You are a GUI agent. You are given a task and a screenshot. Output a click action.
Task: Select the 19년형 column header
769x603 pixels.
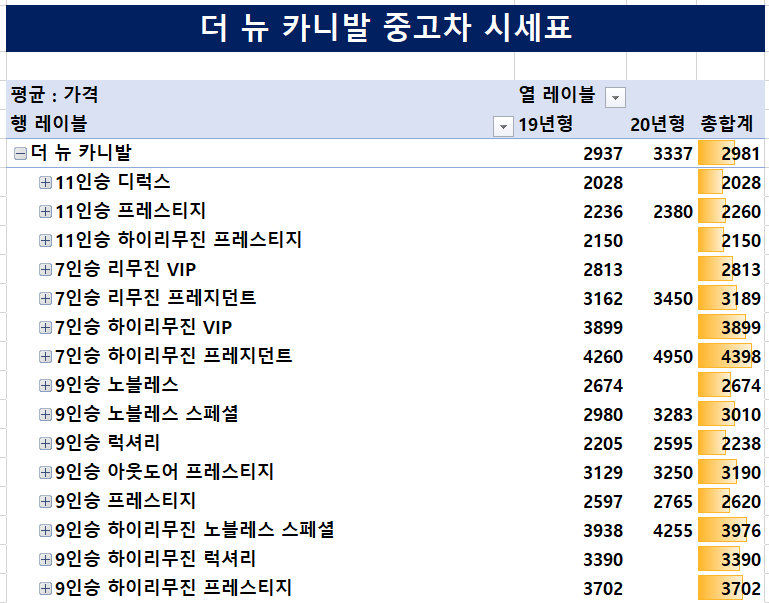coord(545,124)
